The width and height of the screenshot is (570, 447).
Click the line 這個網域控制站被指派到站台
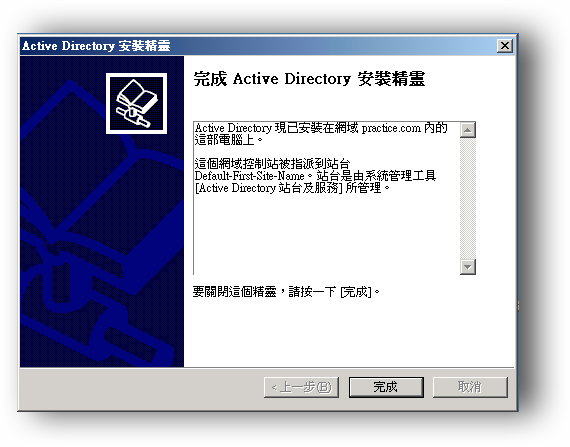272,164
